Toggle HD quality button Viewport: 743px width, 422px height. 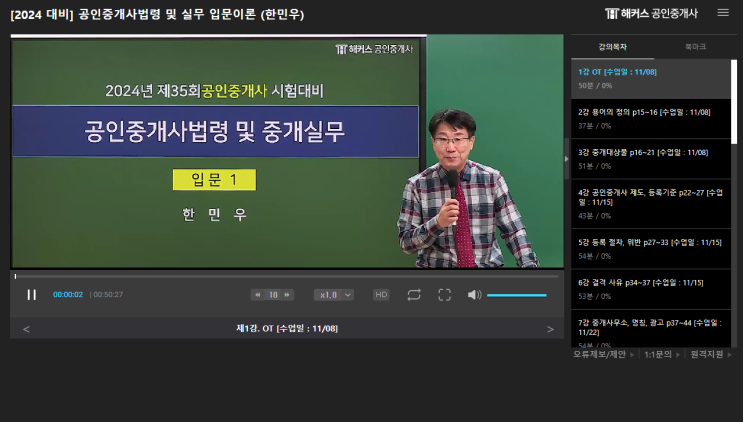381,295
